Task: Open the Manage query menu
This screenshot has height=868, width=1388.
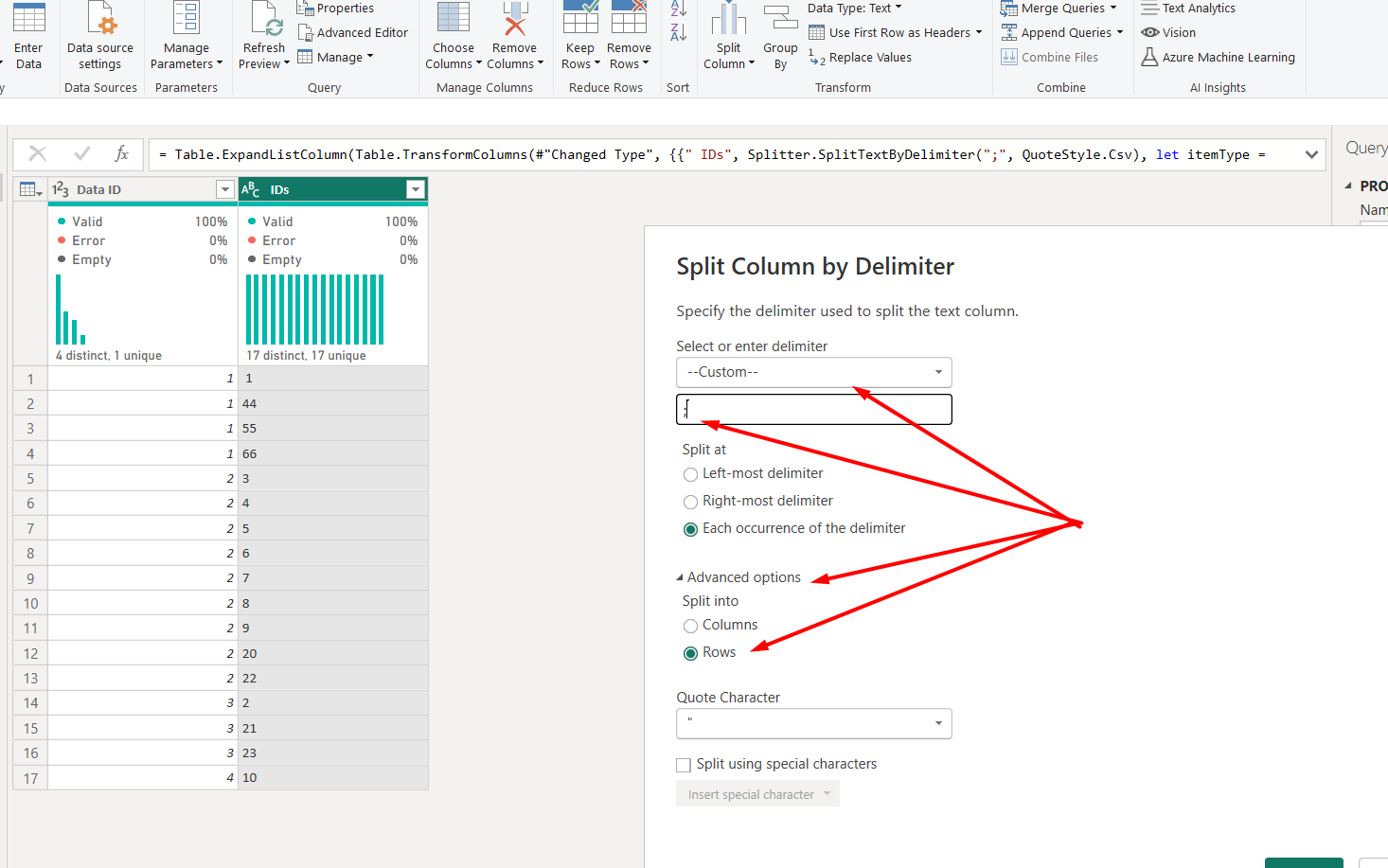Action: pyautogui.click(x=335, y=57)
